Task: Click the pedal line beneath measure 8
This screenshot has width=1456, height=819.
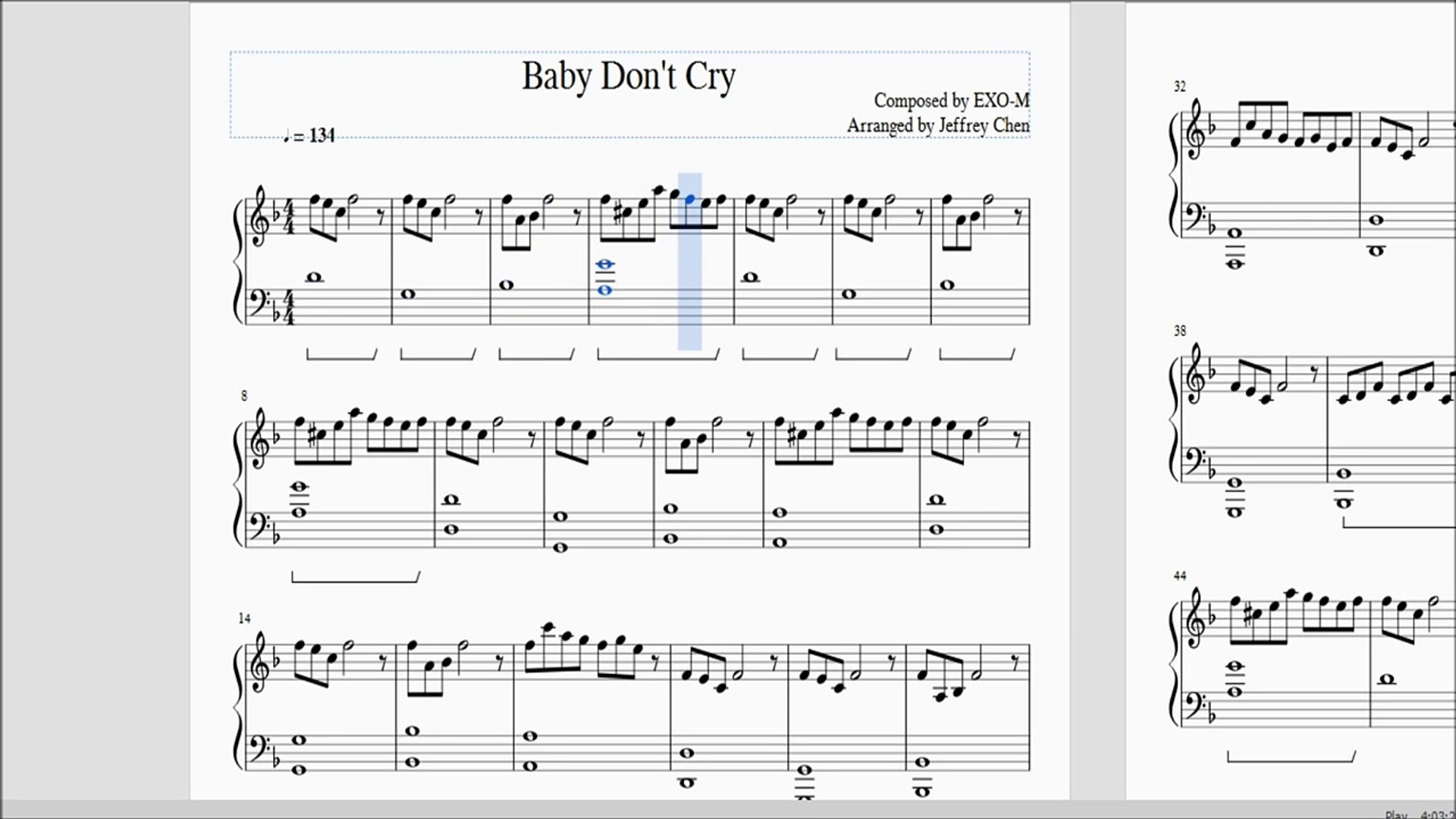Action: pyautogui.click(x=355, y=581)
